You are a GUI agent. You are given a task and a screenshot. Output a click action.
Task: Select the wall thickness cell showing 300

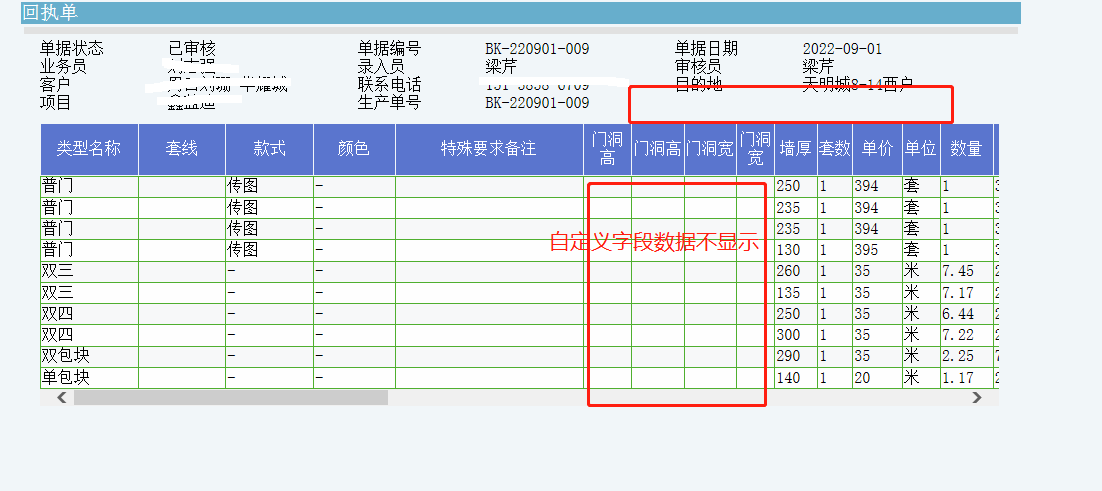click(789, 336)
